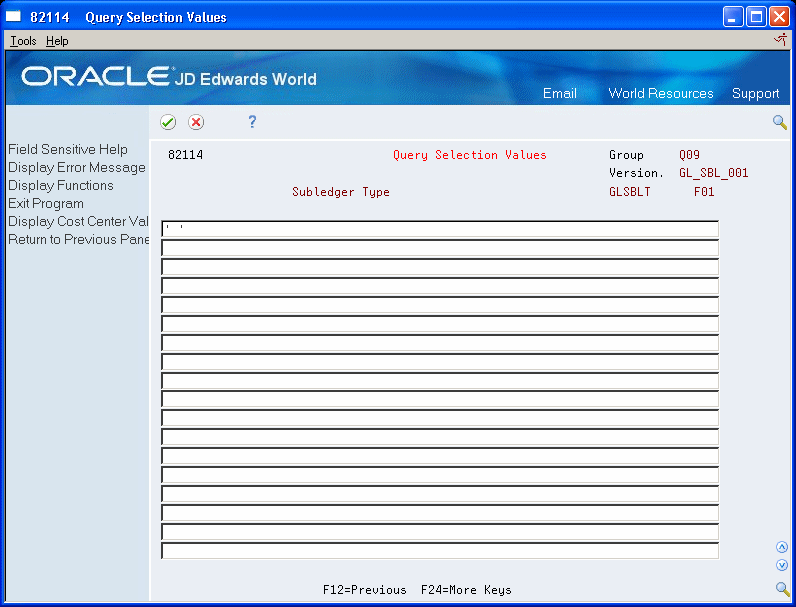Select Field Sensitive Help
The height and width of the screenshot is (607, 796).
pyautogui.click(x=68, y=149)
